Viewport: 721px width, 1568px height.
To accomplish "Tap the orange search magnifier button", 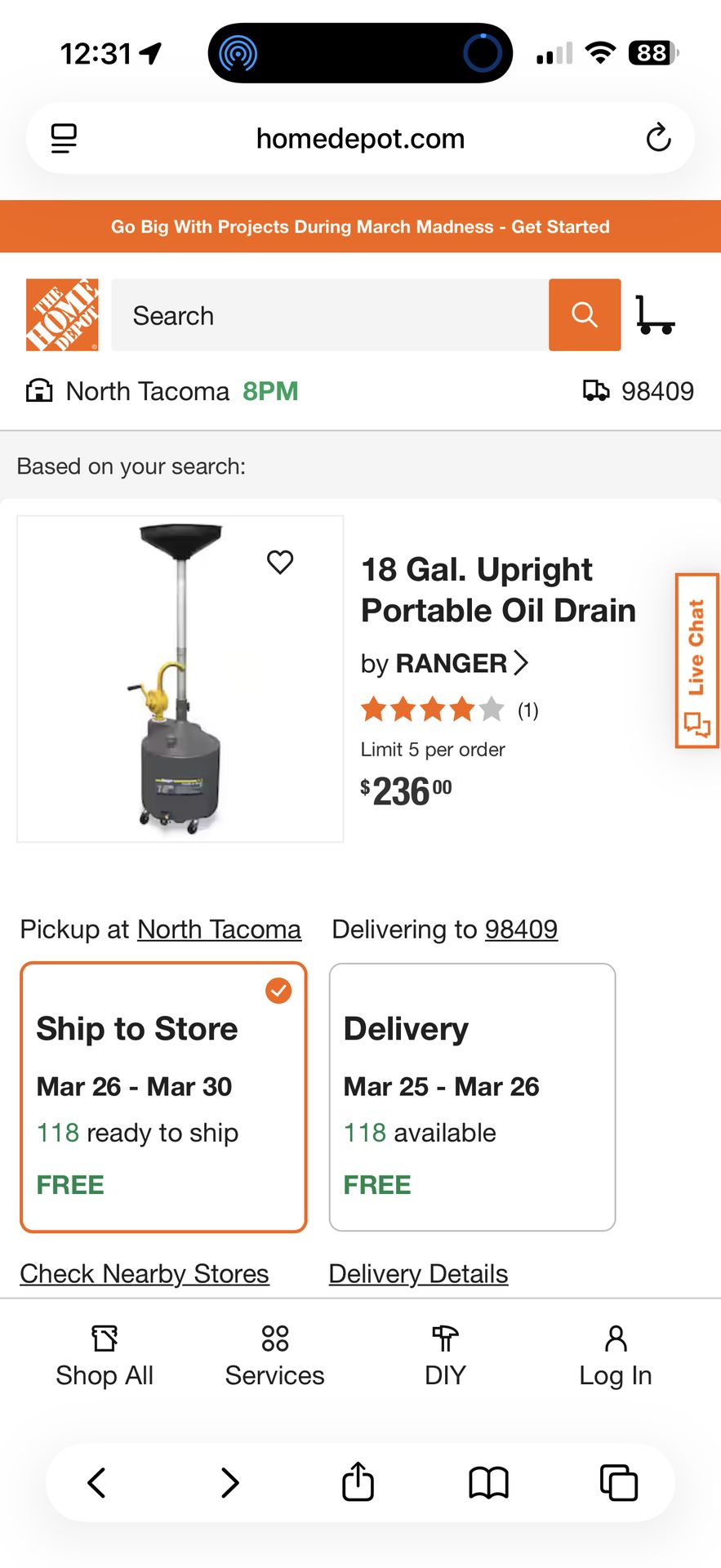I will click(x=585, y=314).
